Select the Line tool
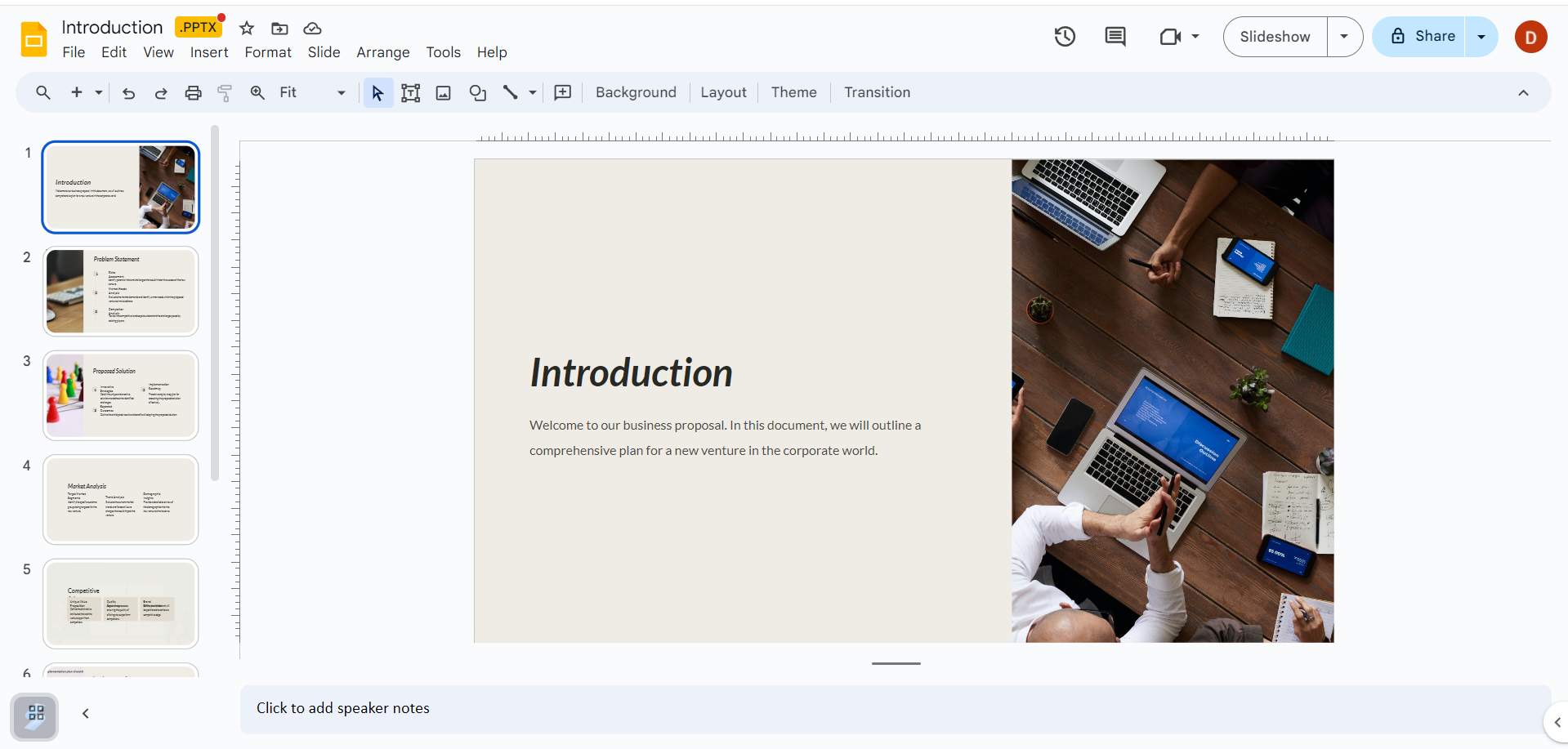The height and width of the screenshot is (749, 1568). click(x=511, y=92)
